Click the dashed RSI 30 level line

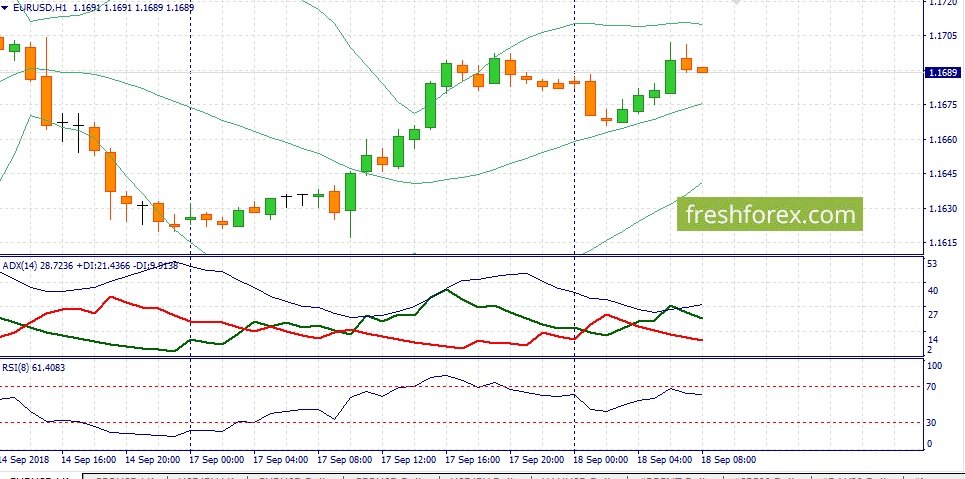(462, 422)
